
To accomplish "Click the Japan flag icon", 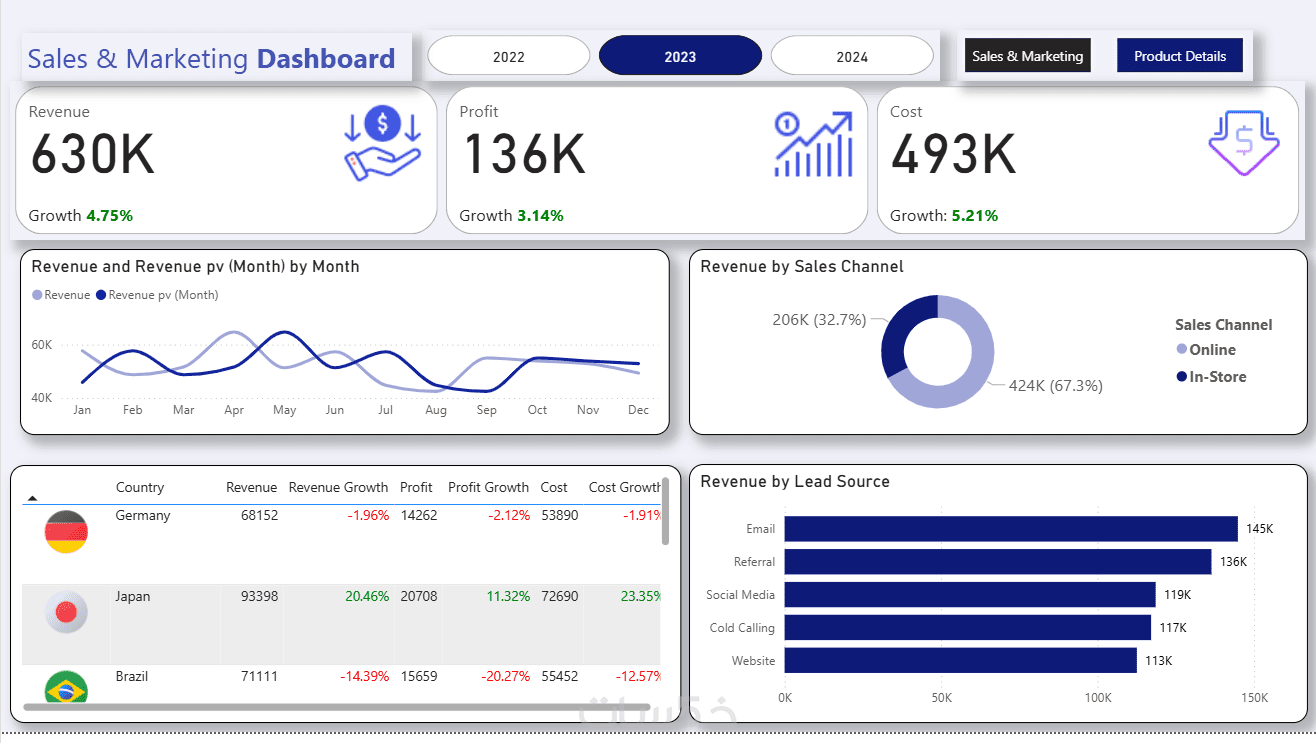I will (x=67, y=612).
